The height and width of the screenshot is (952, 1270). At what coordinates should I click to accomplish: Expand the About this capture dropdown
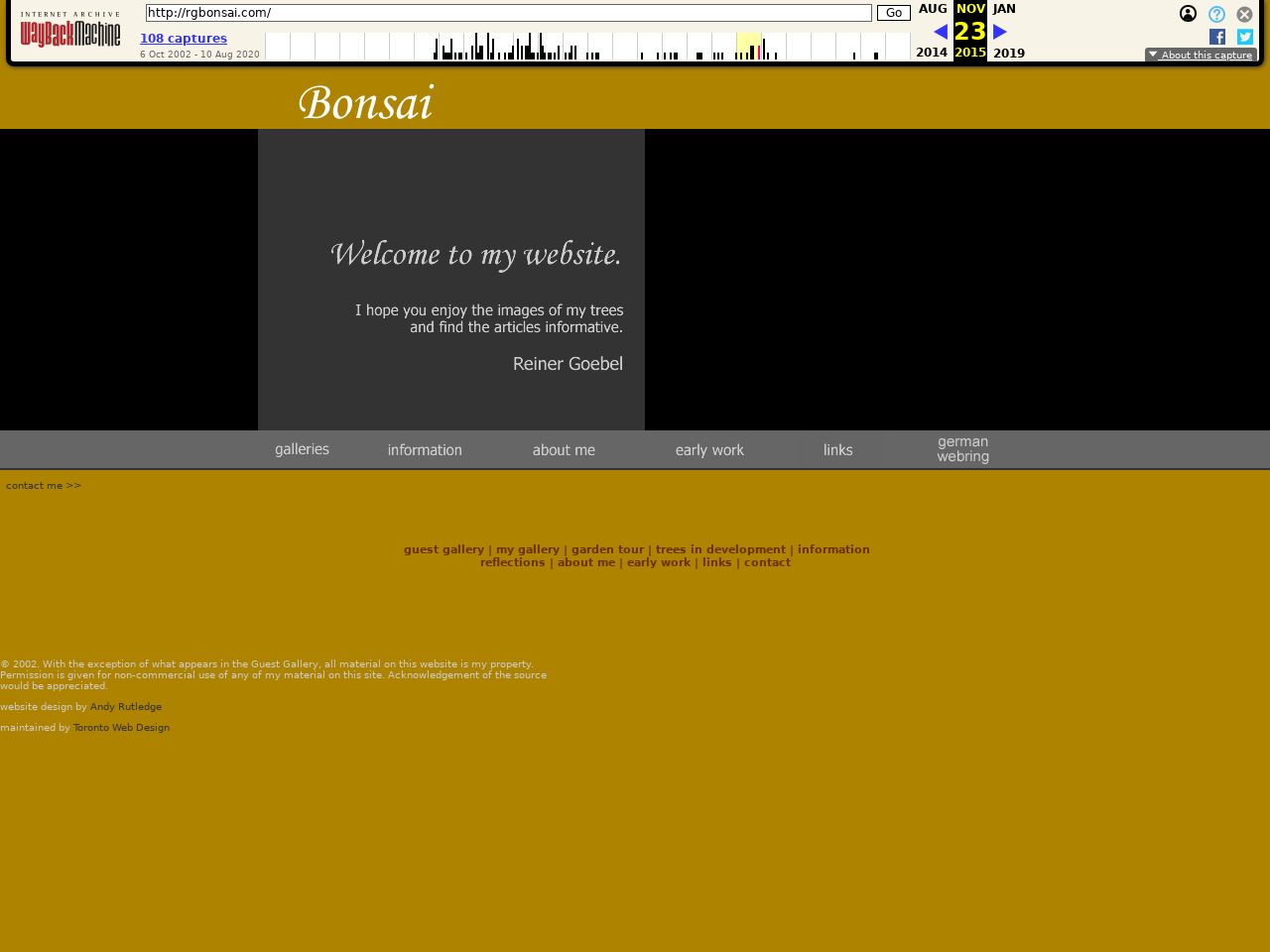pos(1201,55)
